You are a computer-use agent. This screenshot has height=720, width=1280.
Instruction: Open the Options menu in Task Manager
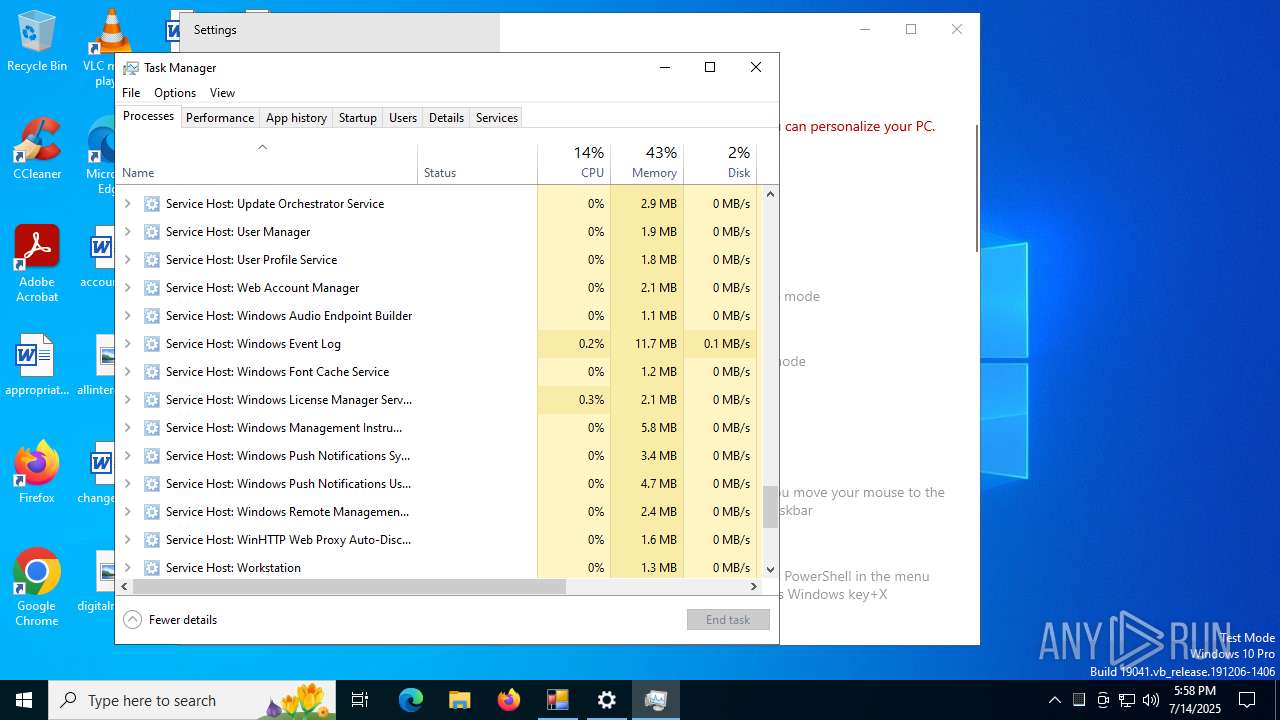175,93
